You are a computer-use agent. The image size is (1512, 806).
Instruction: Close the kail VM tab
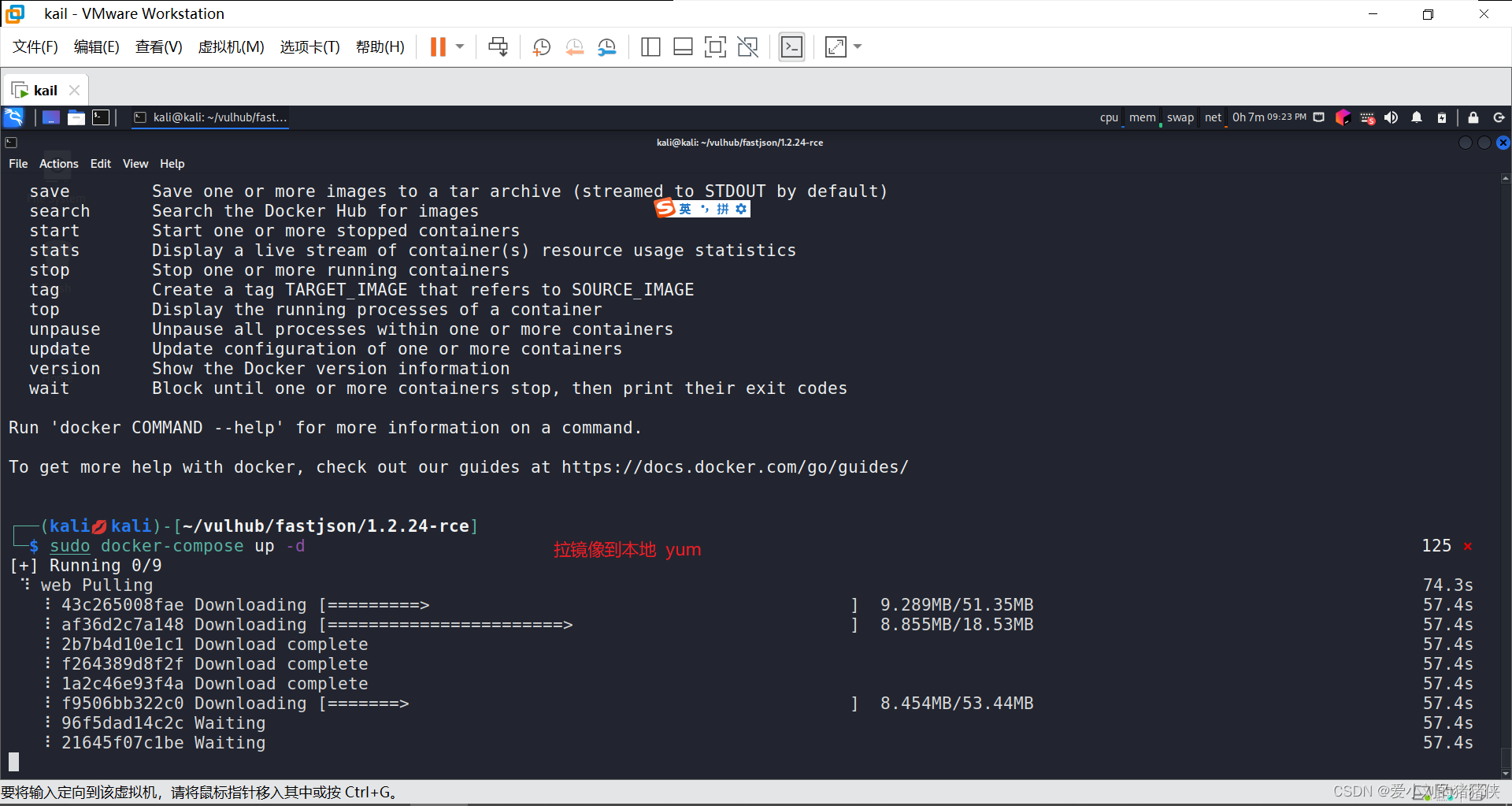pyautogui.click(x=75, y=91)
